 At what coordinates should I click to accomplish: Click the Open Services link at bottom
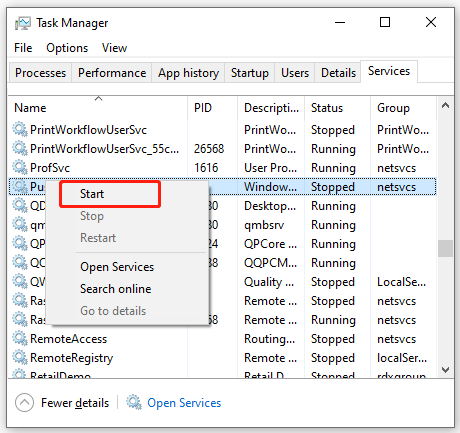184,403
